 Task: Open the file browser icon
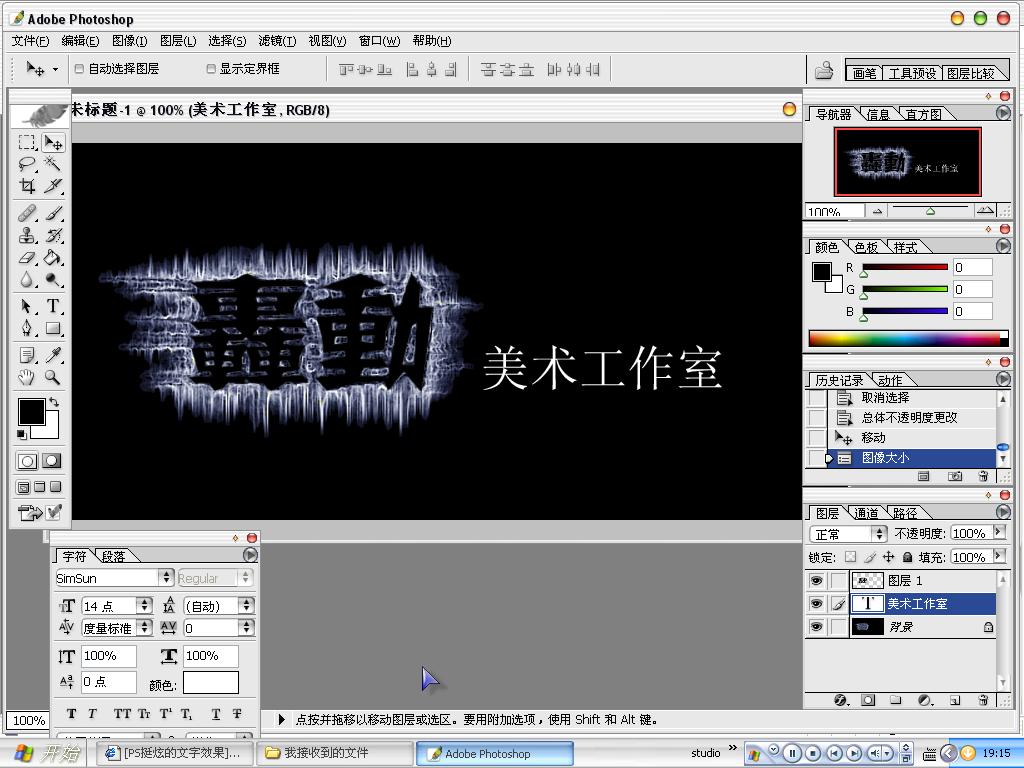824,70
